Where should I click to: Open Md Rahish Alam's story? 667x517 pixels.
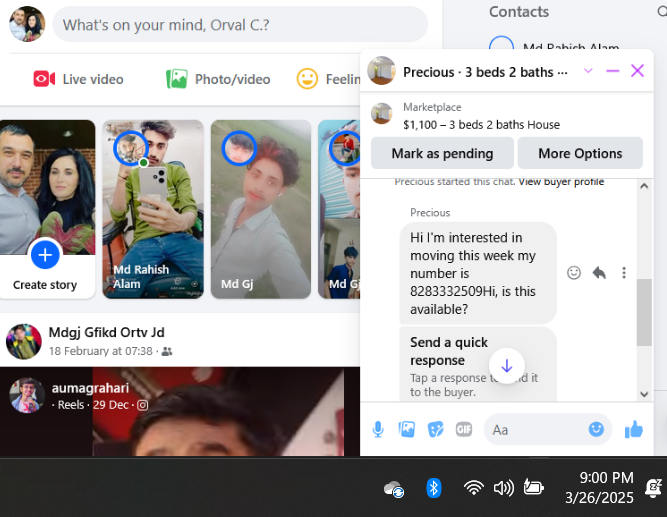[x=153, y=209]
